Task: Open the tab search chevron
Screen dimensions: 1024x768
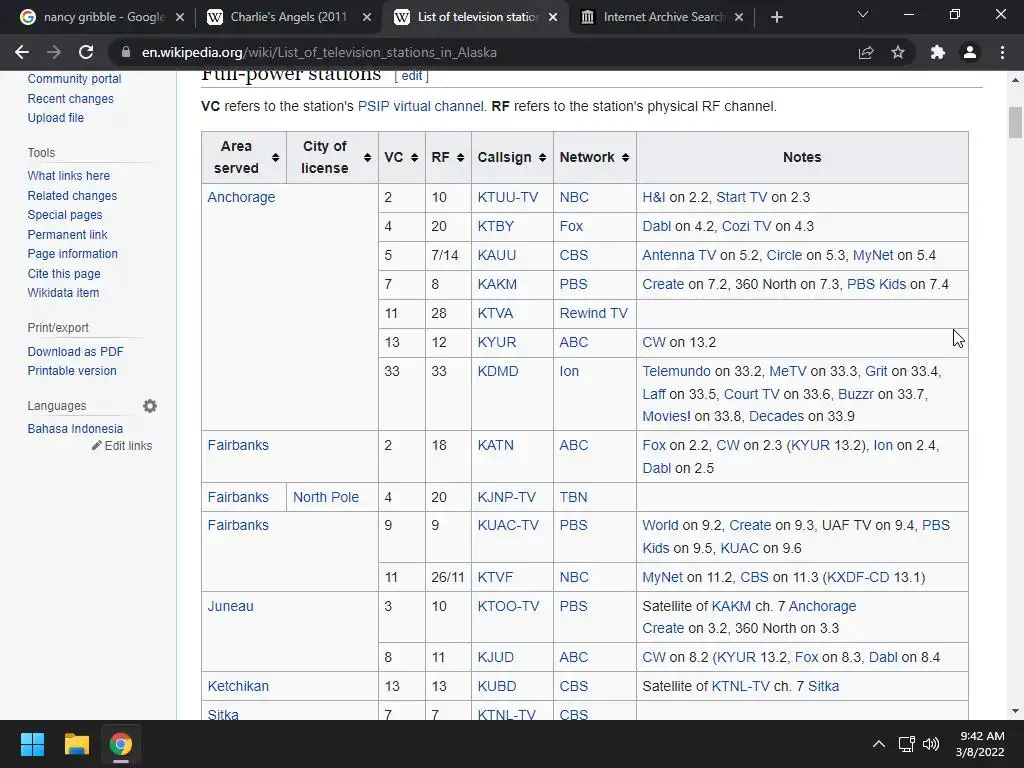Action: click(863, 14)
